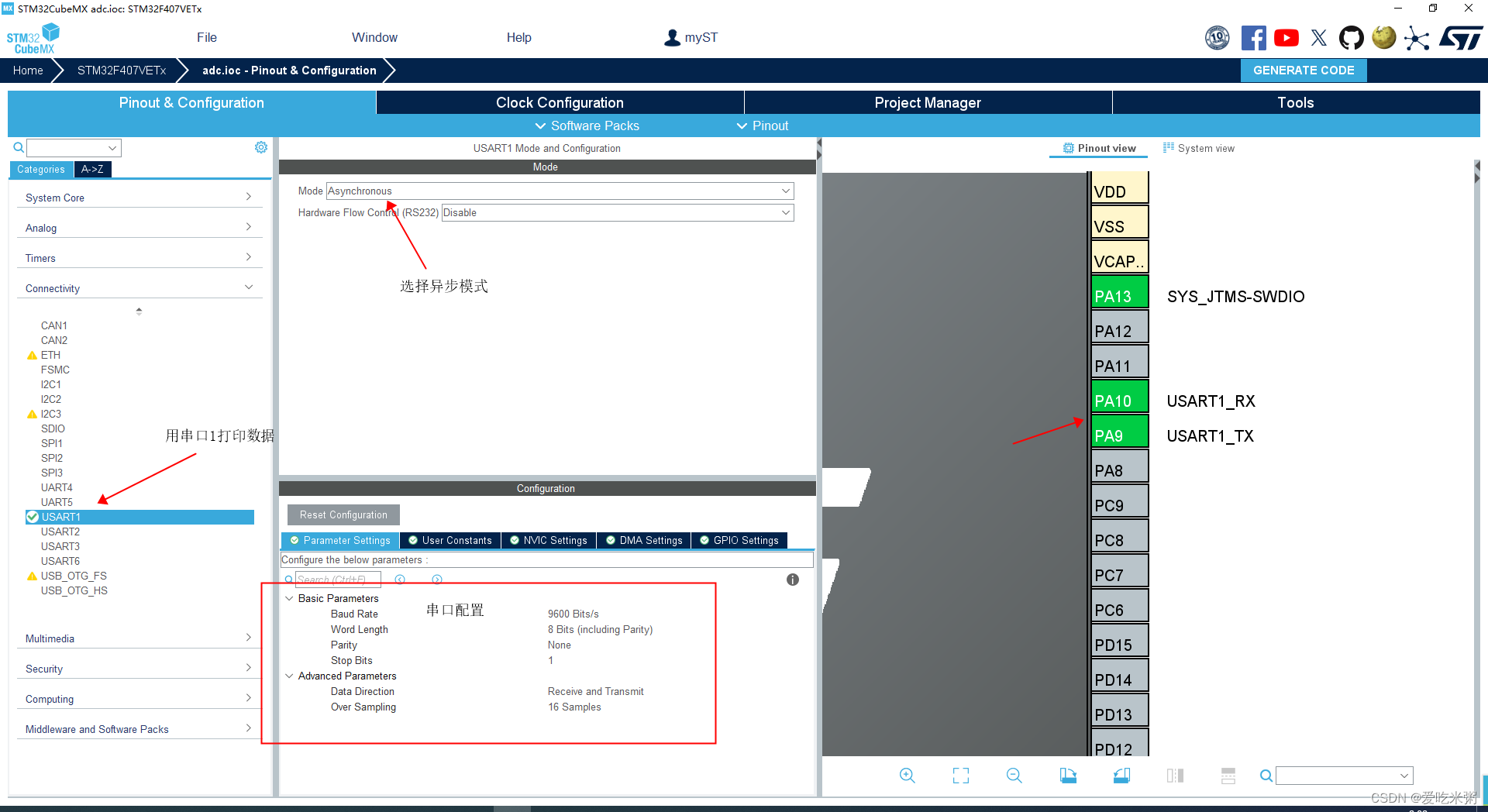Open the GPIO Settings tab
The width and height of the screenshot is (1488, 812).
click(x=739, y=540)
